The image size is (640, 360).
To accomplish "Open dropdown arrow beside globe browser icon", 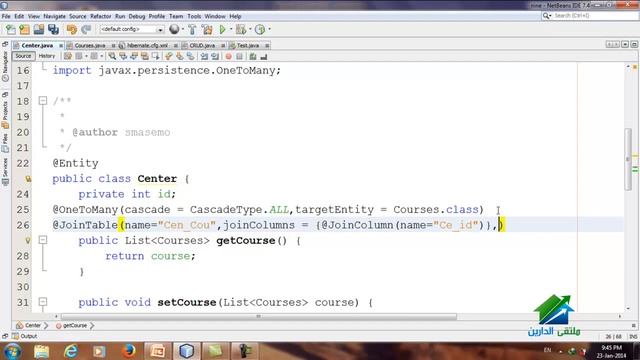I will [182, 29].
